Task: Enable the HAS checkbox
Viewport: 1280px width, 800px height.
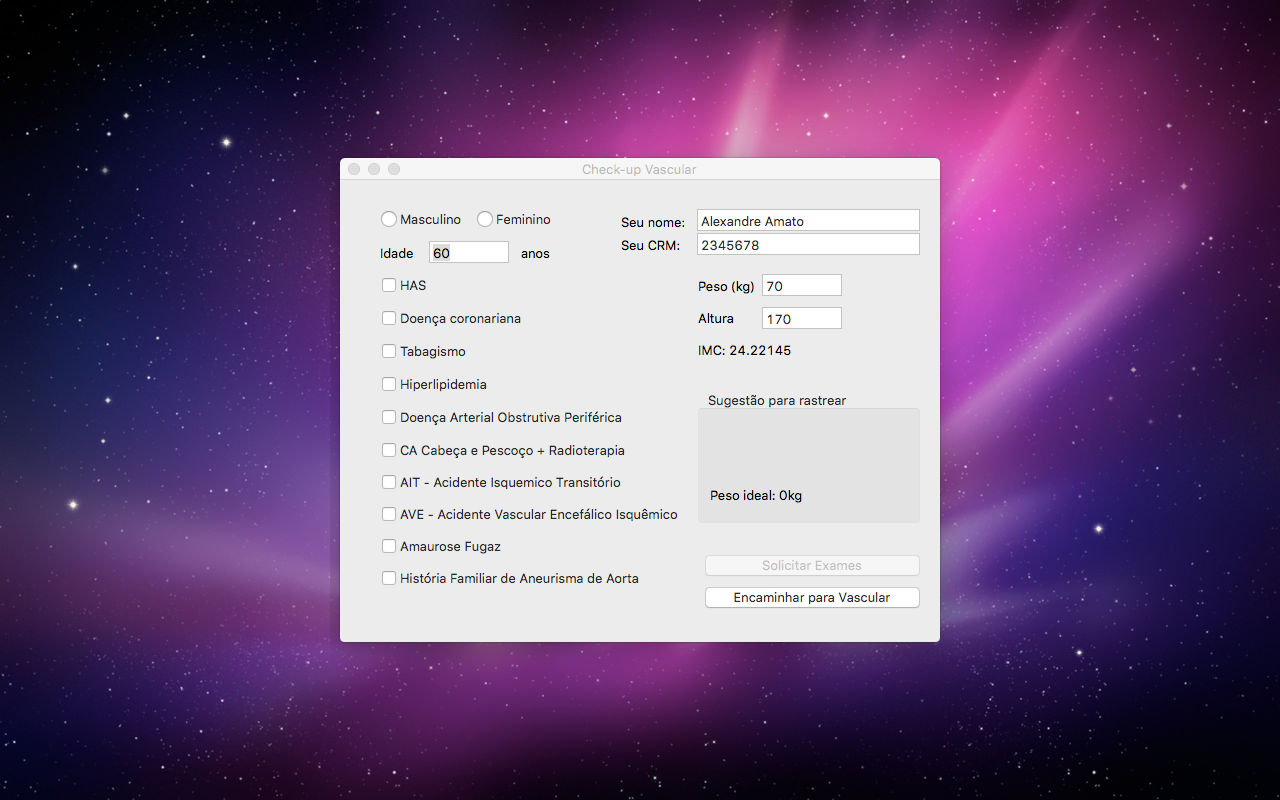Action: click(x=389, y=285)
